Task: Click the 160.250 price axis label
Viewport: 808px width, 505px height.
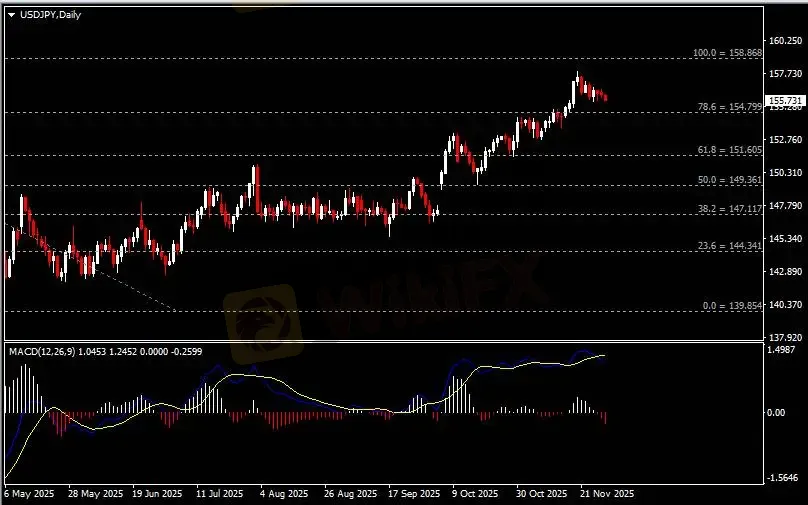Action: click(785, 42)
